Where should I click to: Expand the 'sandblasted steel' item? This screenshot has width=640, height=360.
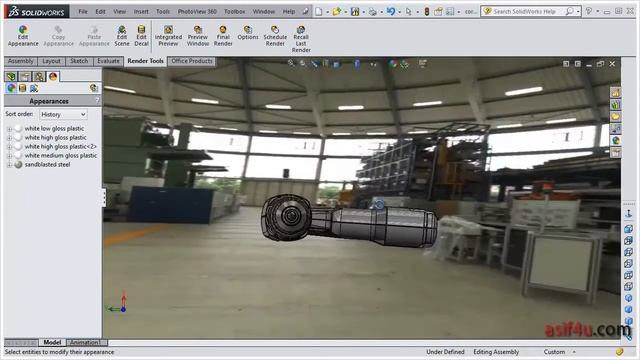(x=9, y=165)
